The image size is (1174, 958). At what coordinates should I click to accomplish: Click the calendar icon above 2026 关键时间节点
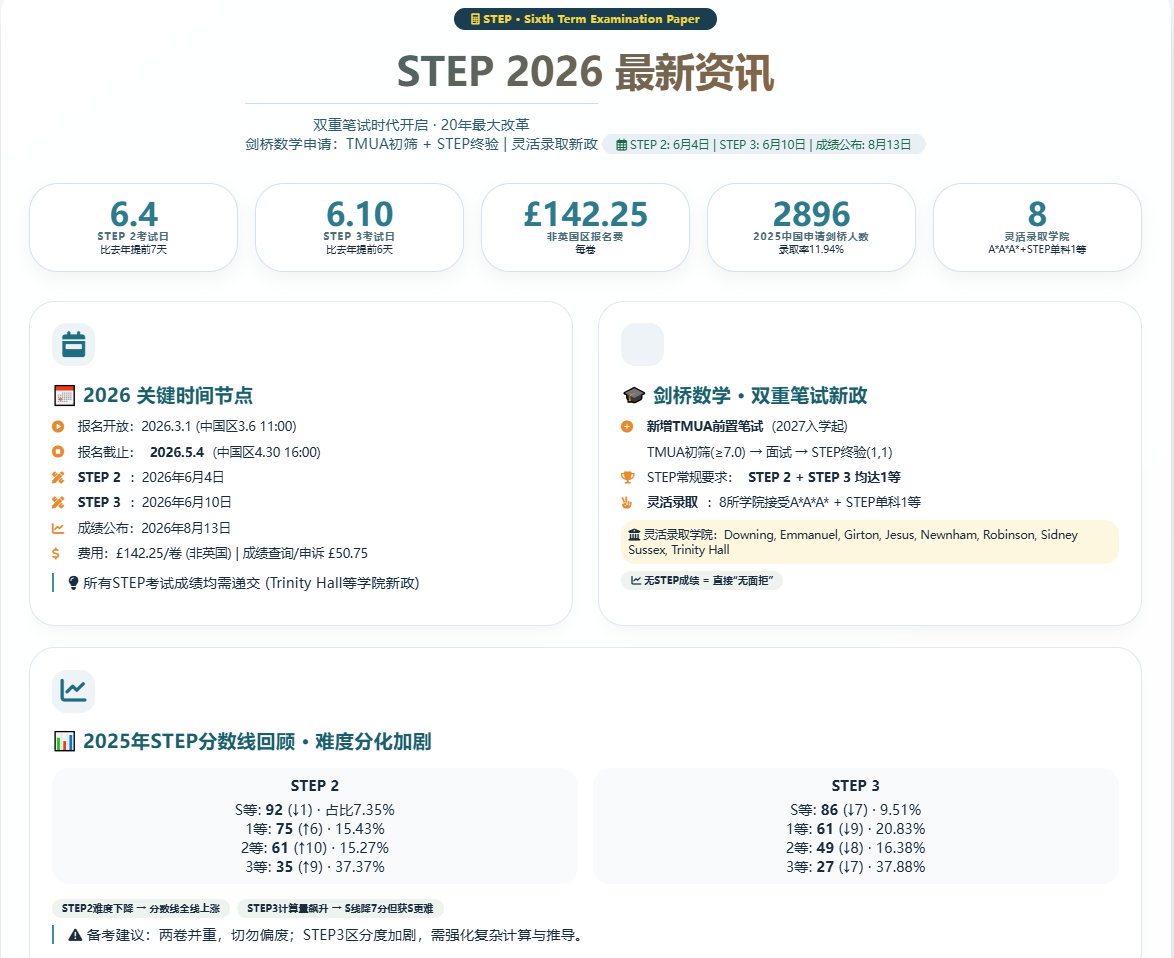click(73, 344)
